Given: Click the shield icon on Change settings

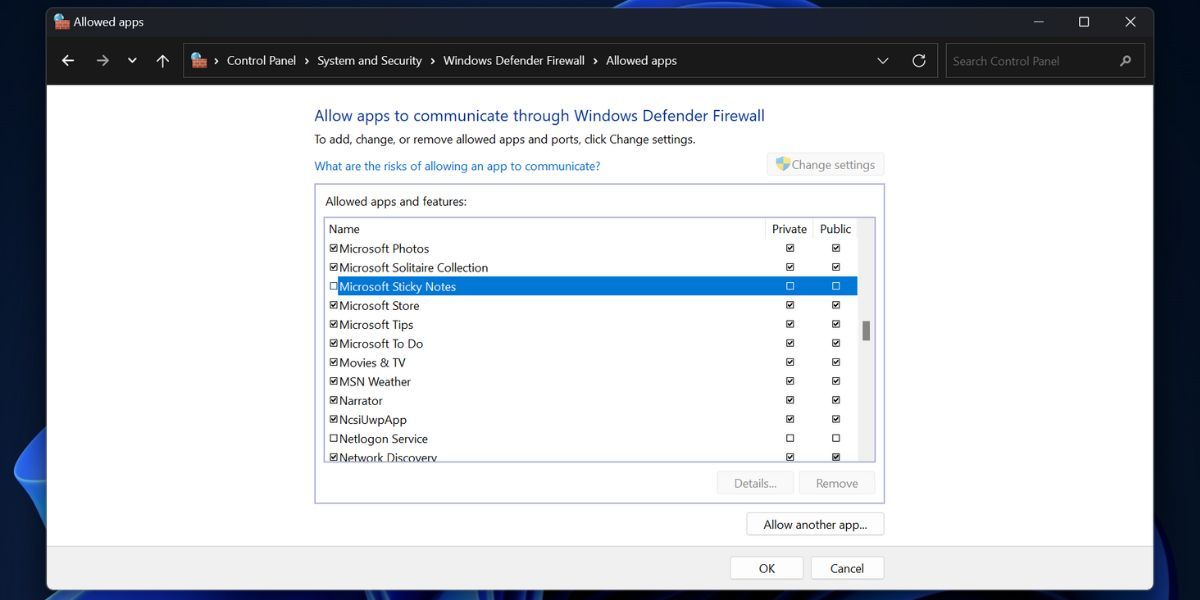Looking at the screenshot, I should click(x=782, y=163).
